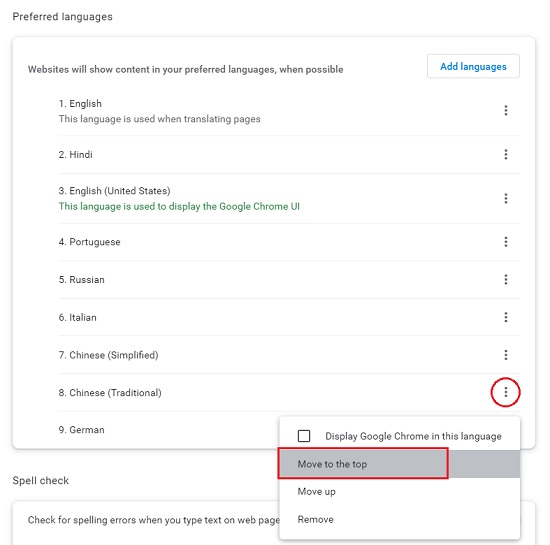550x545 pixels.
Task: Check Display Google Chrome in this language
Action: [x=304, y=436]
